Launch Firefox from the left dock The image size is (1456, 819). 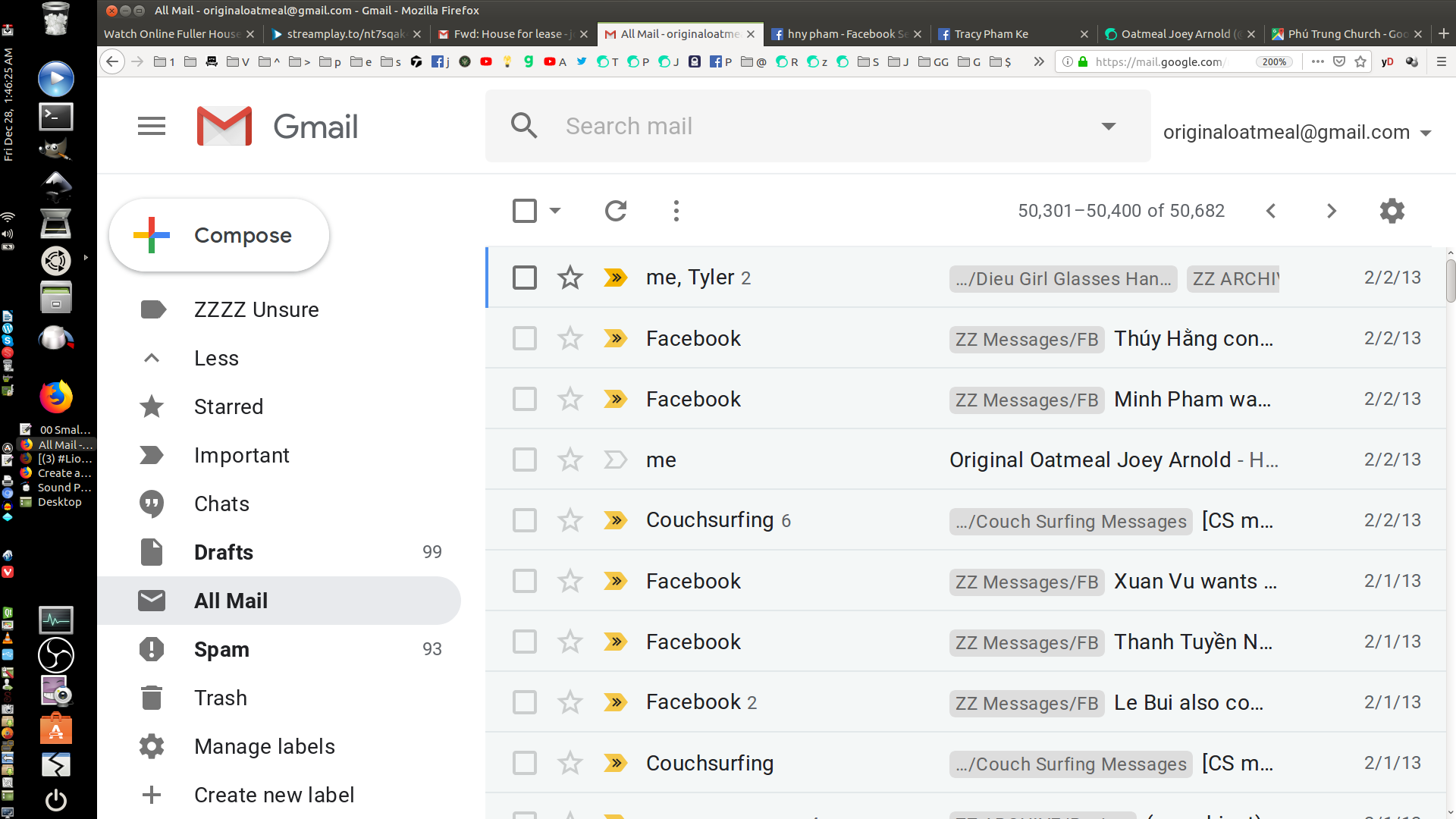(x=55, y=396)
